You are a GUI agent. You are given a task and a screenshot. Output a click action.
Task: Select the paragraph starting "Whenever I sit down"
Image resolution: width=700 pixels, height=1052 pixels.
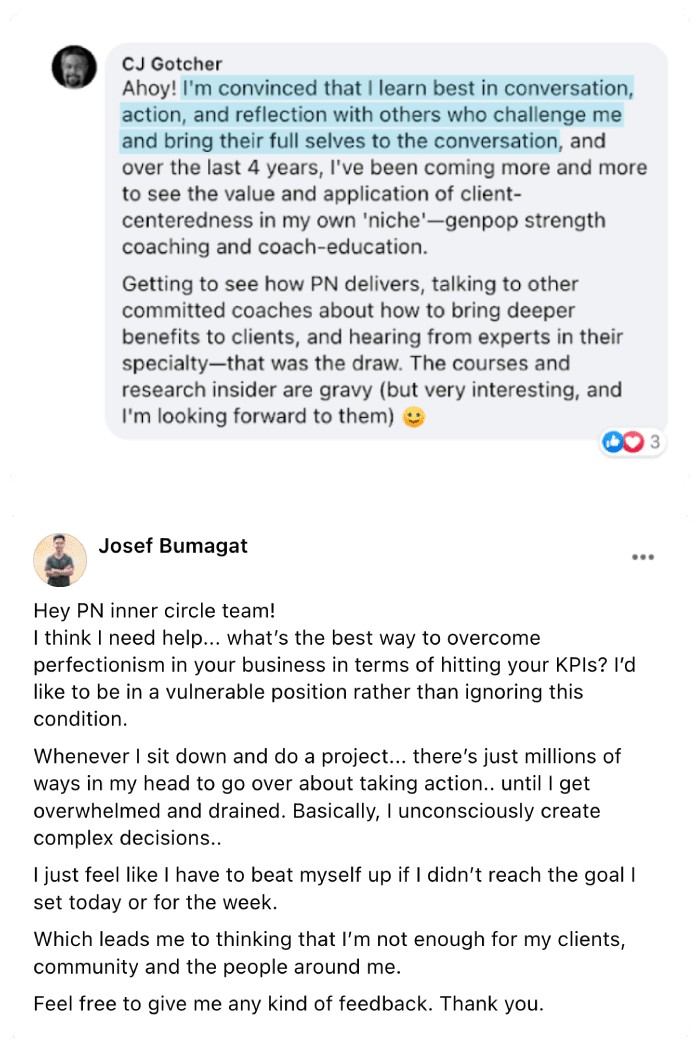[x=328, y=796]
